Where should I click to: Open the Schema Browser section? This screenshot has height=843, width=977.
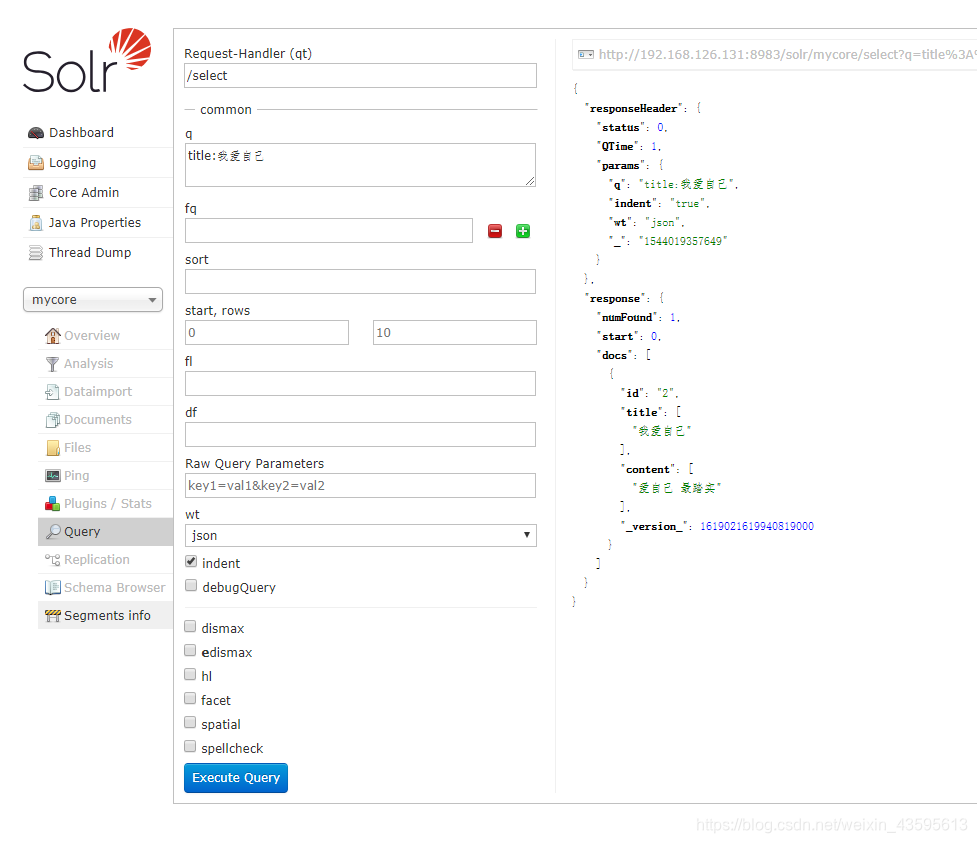115,588
